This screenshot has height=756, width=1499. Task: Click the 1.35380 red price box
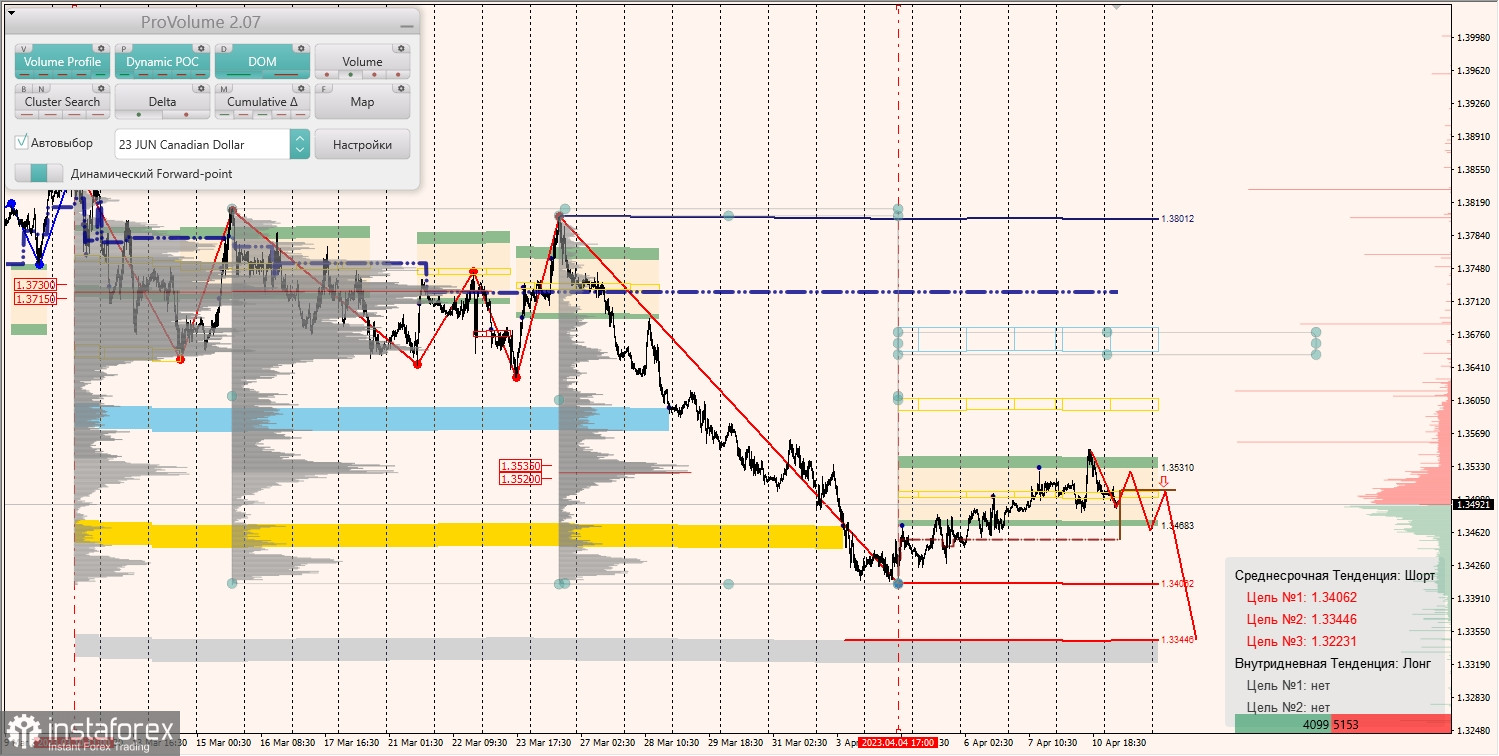(x=520, y=465)
